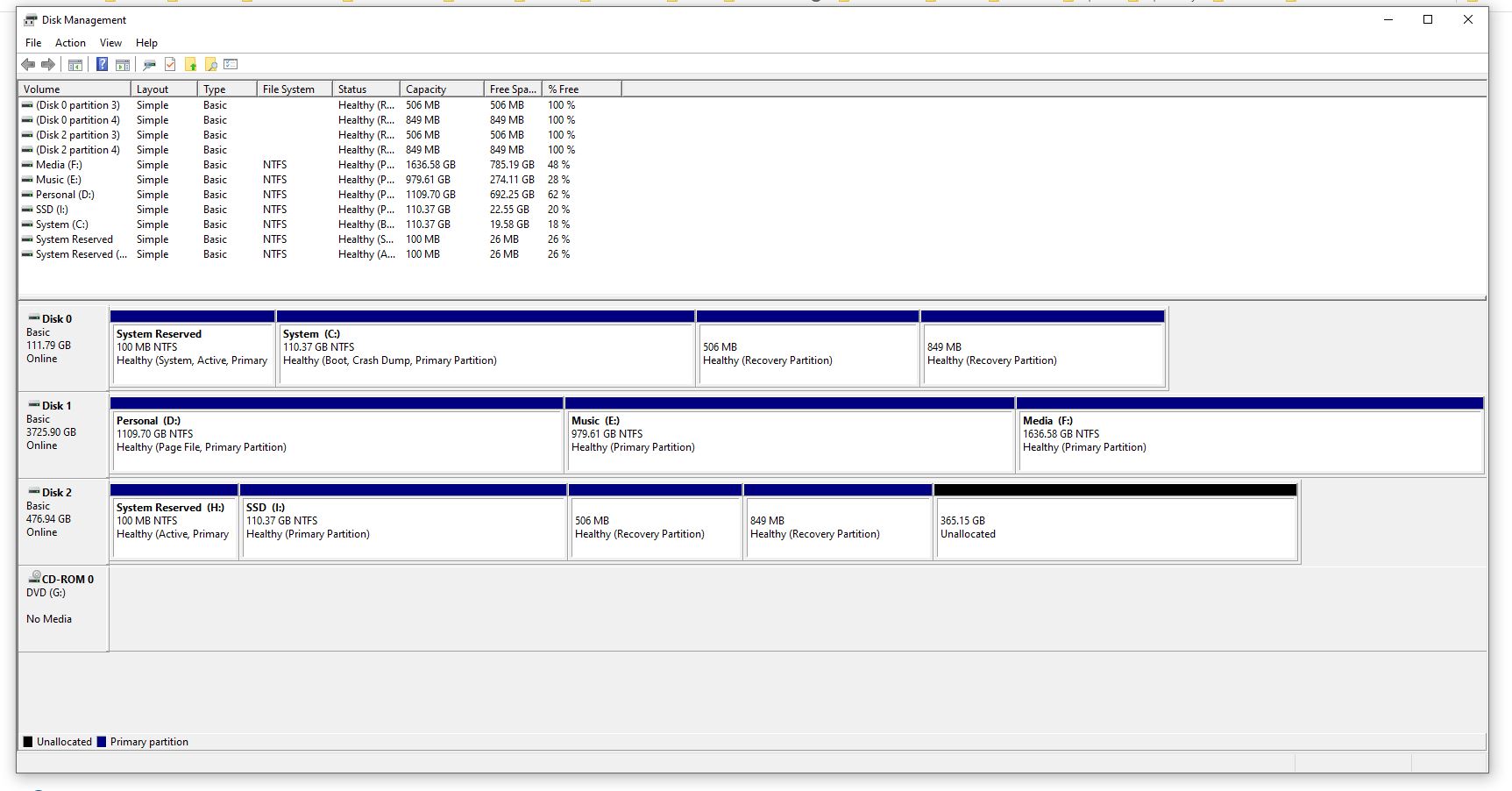This screenshot has height=791, width=1512.
Task: Click the drive icon beside System (C:) row
Action: 27,224
